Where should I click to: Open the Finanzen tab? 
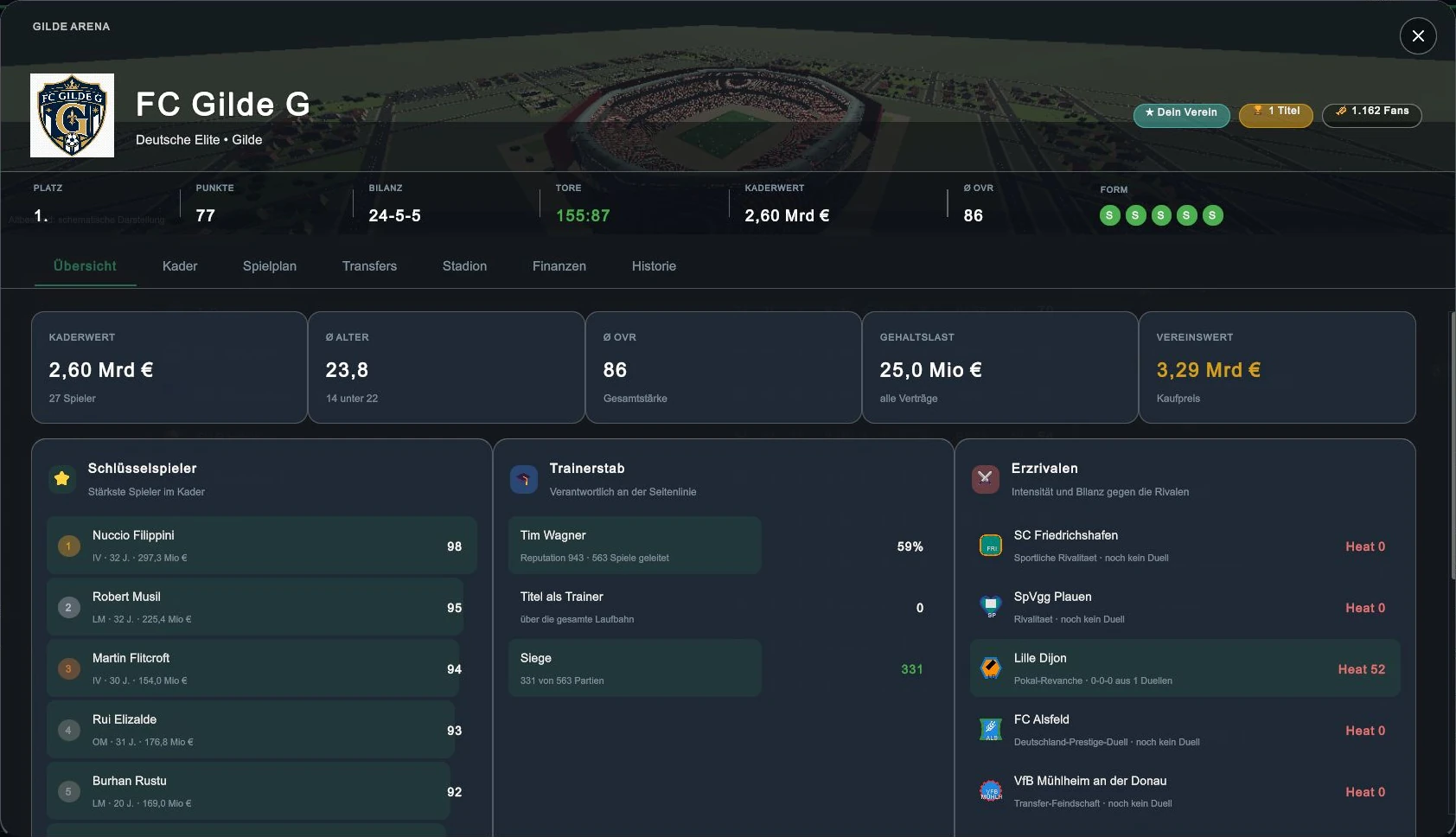pos(559,266)
